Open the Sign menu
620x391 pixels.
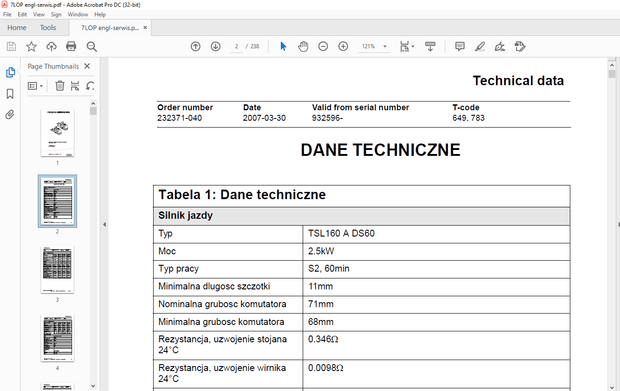[56, 15]
